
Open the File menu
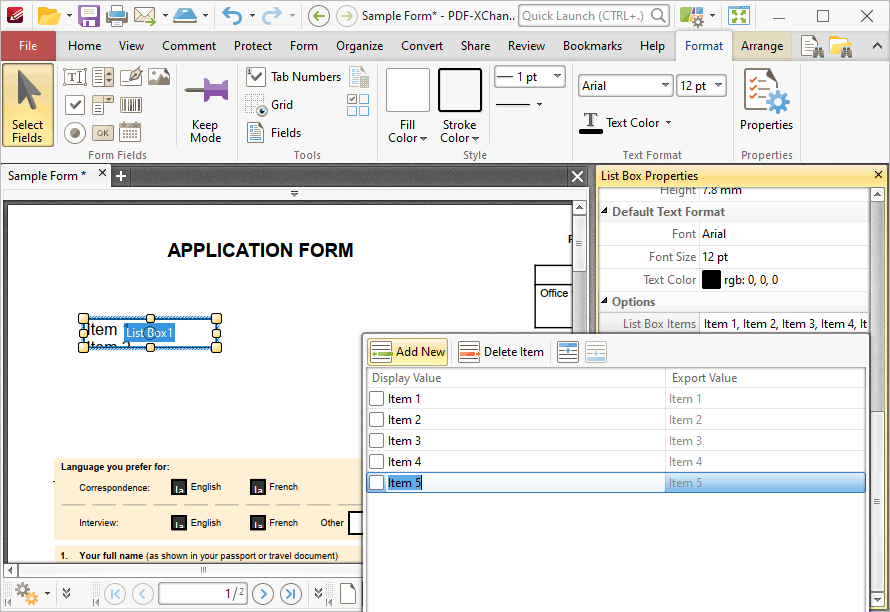click(x=28, y=46)
